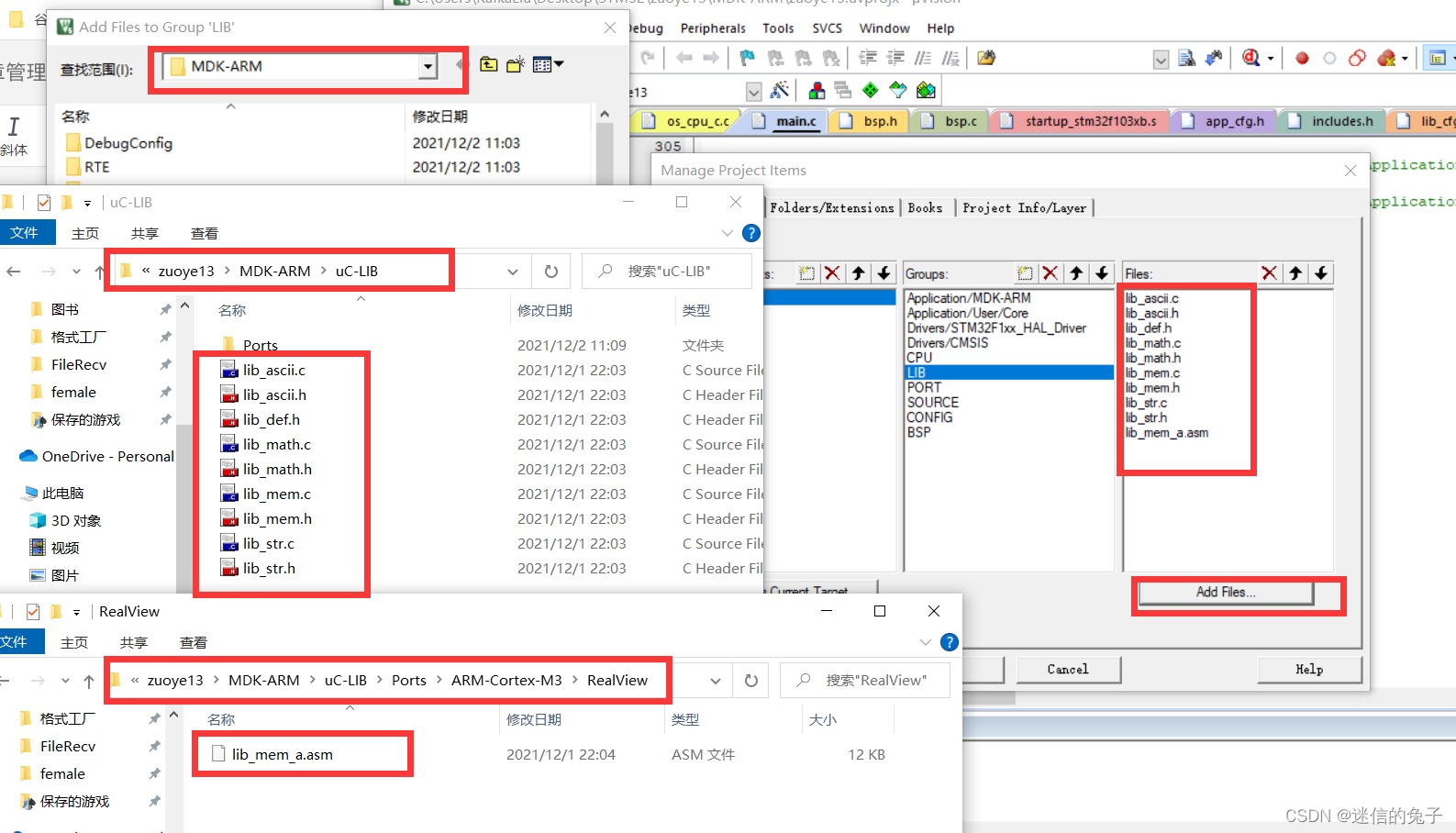The height and width of the screenshot is (833, 1456).
Task: Click the Kill All Breakpoints icon
Action: click(x=1386, y=58)
